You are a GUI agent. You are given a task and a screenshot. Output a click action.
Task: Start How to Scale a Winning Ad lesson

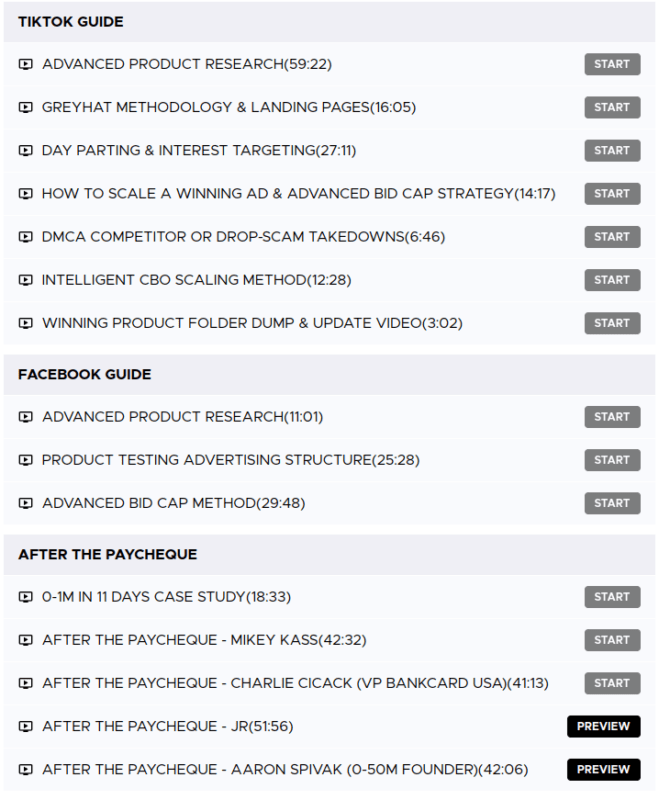coord(612,194)
